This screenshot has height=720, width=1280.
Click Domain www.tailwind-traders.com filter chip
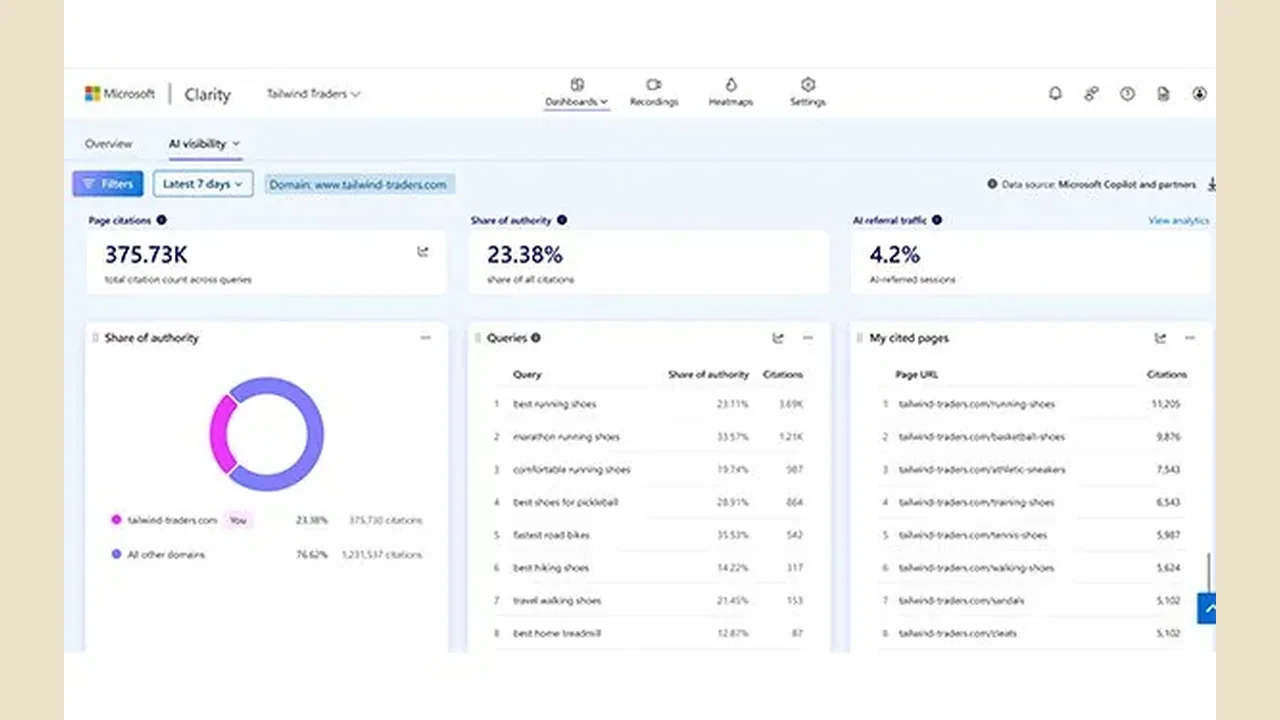pyautogui.click(x=359, y=184)
